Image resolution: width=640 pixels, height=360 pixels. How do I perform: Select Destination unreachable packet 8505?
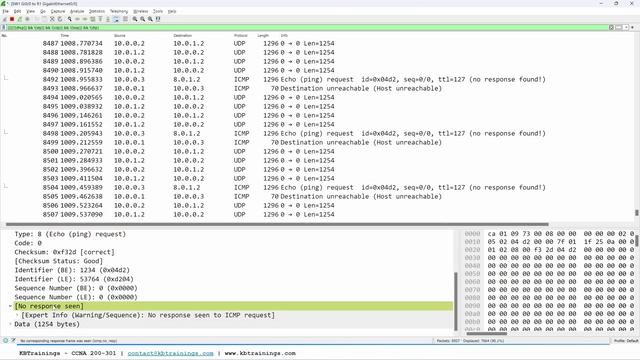pyautogui.click(x=317, y=196)
